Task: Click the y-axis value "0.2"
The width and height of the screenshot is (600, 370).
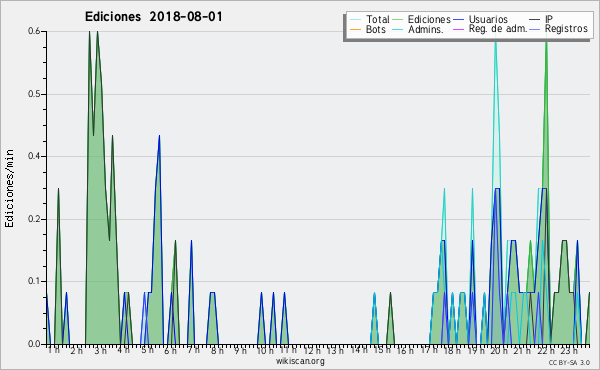Action: pos(34,219)
